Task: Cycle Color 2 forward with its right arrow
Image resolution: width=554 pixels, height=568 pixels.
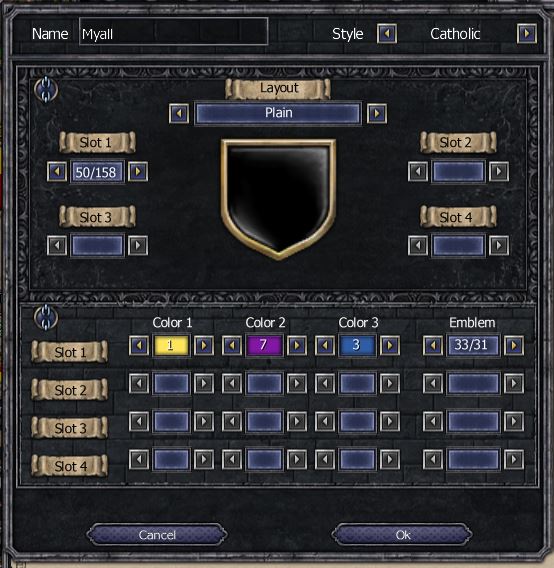Action: pyautogui.click(x=296, y=345)
